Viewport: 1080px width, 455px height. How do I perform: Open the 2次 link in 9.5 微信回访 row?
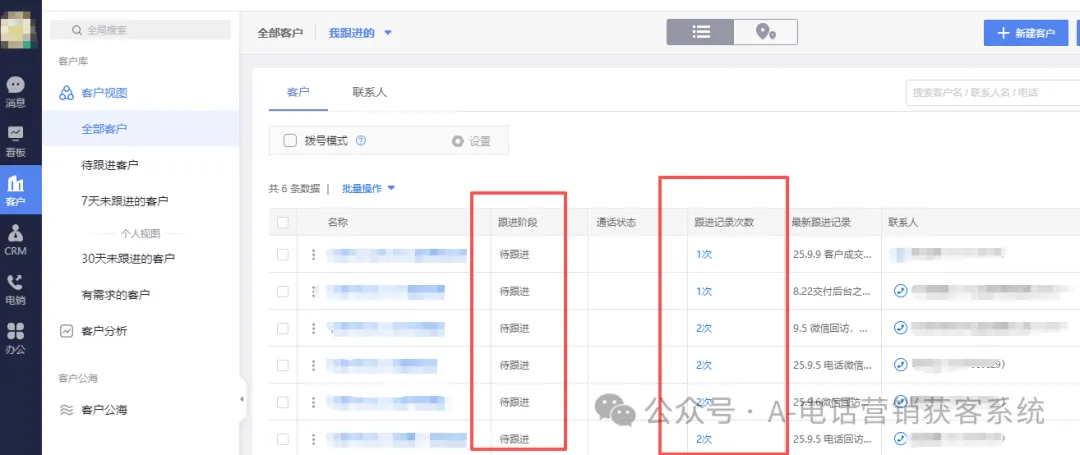[703, 328]
